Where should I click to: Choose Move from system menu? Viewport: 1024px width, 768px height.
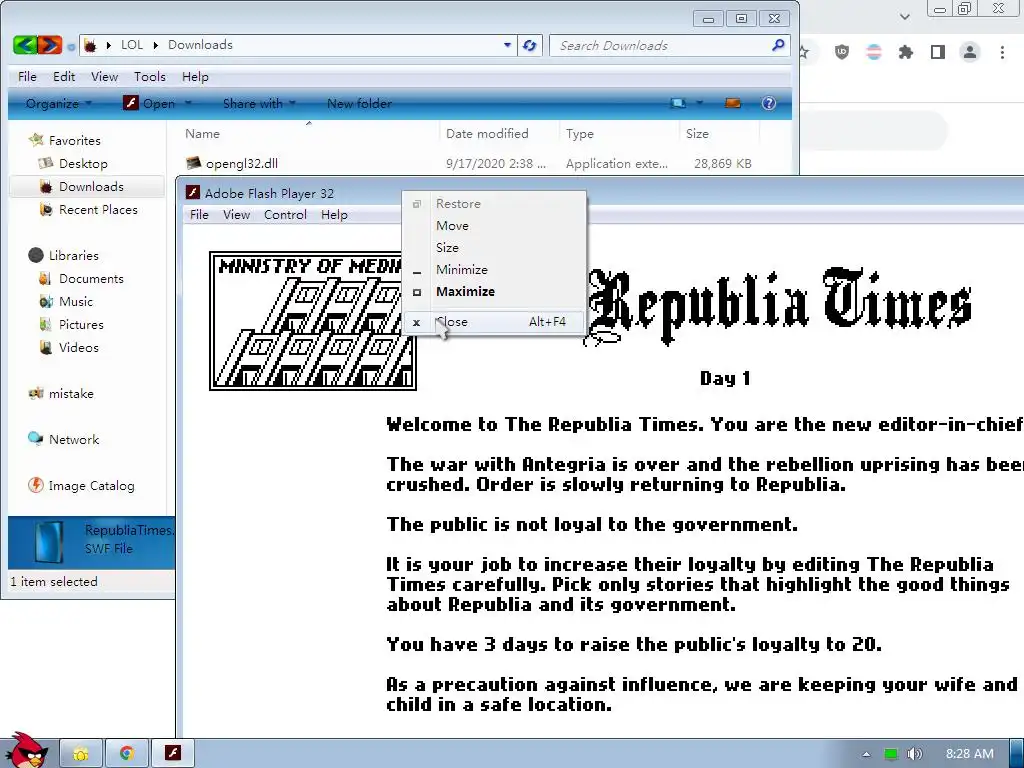tap(494, 225)
